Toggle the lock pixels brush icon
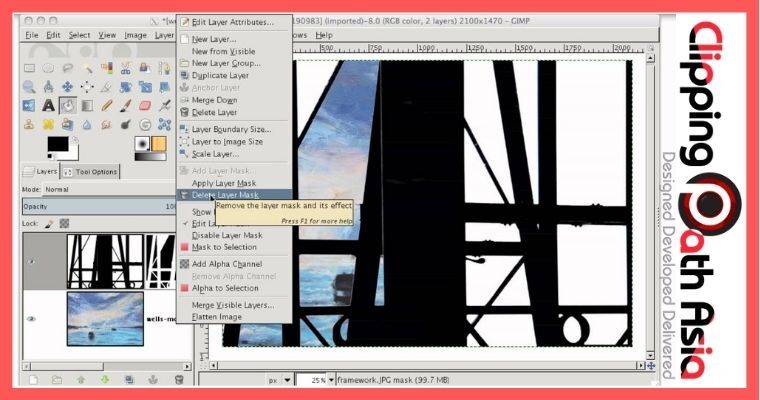Image resolution: width=760 pixels, height=400 pixels. point(49,224)
